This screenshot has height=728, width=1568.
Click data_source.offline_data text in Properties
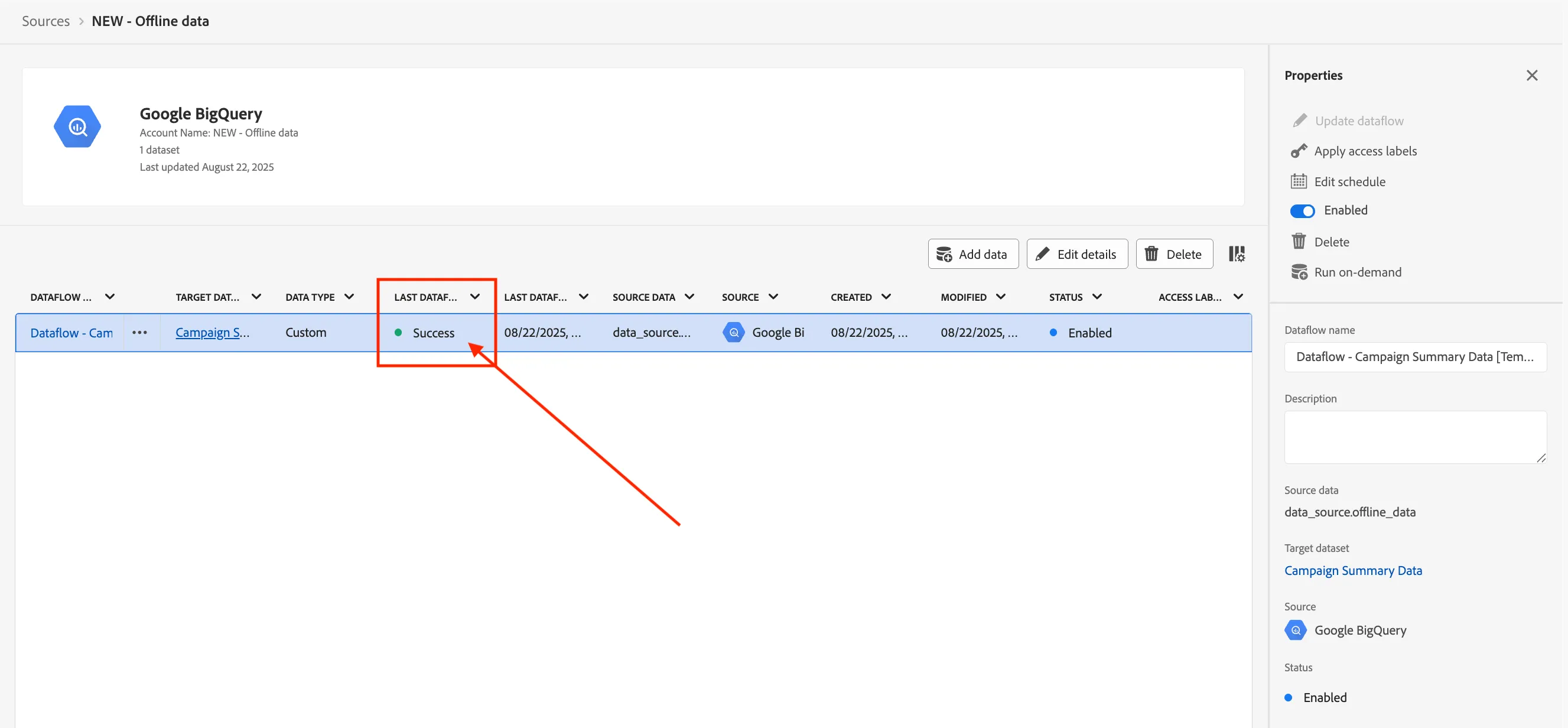1349,512
